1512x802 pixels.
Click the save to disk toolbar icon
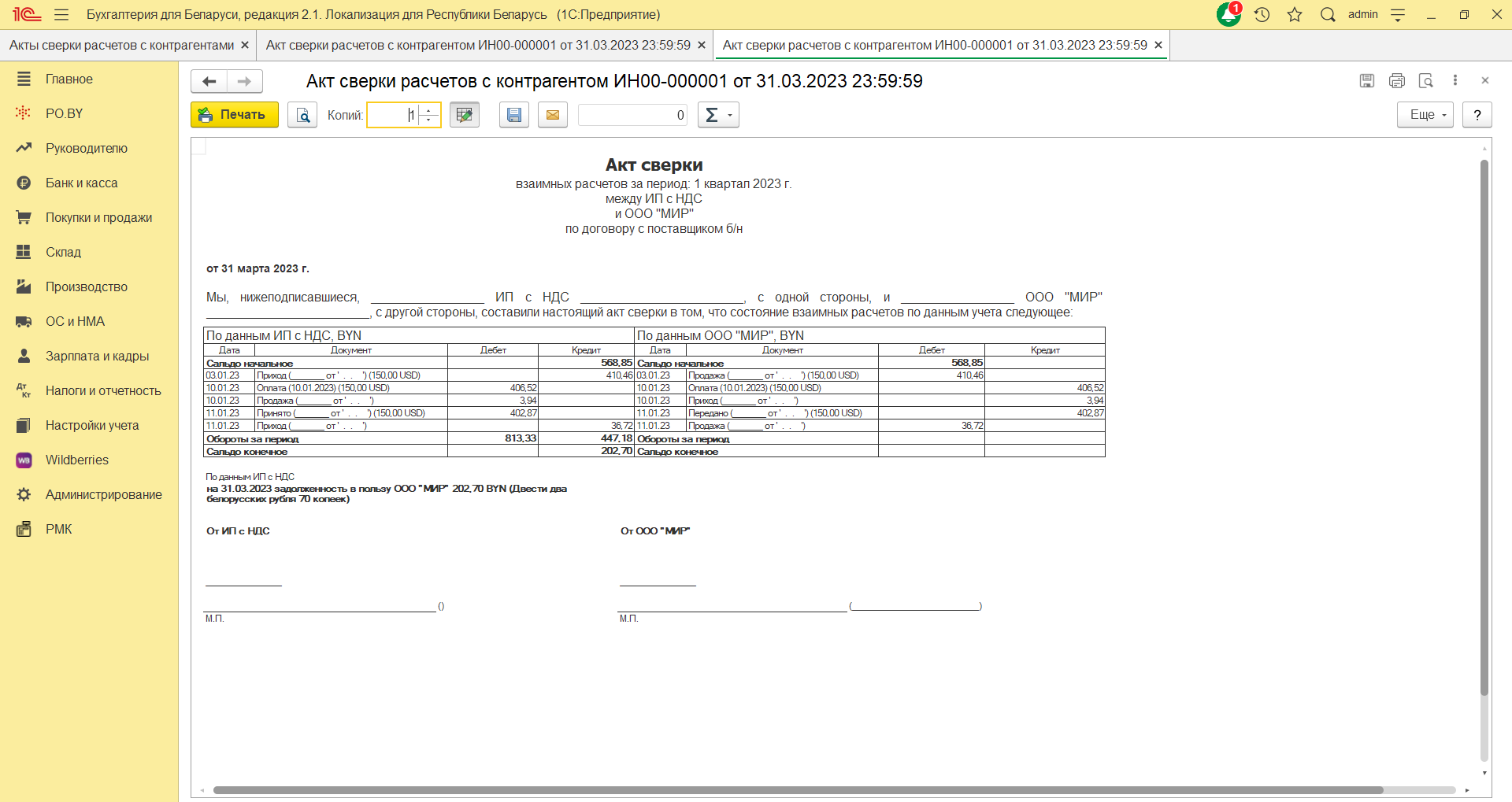[x=514, y=115]
